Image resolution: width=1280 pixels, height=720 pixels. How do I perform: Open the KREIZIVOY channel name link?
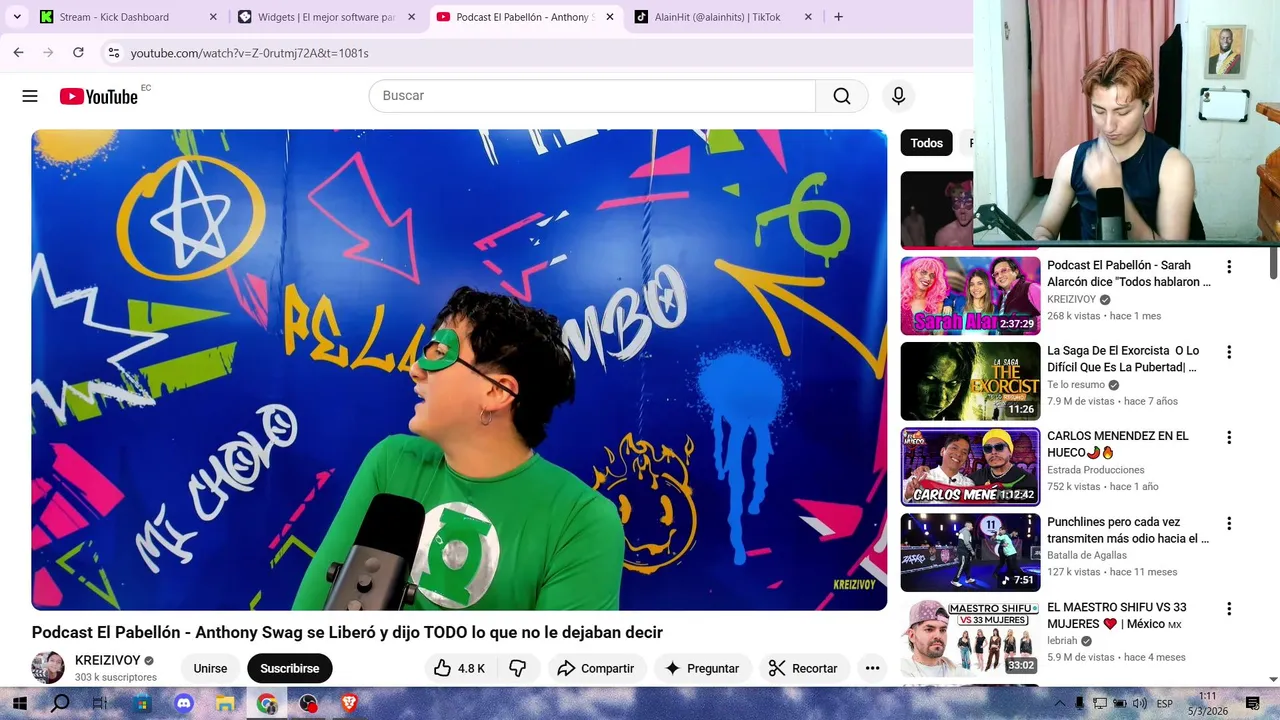click(x=107, y=660)
